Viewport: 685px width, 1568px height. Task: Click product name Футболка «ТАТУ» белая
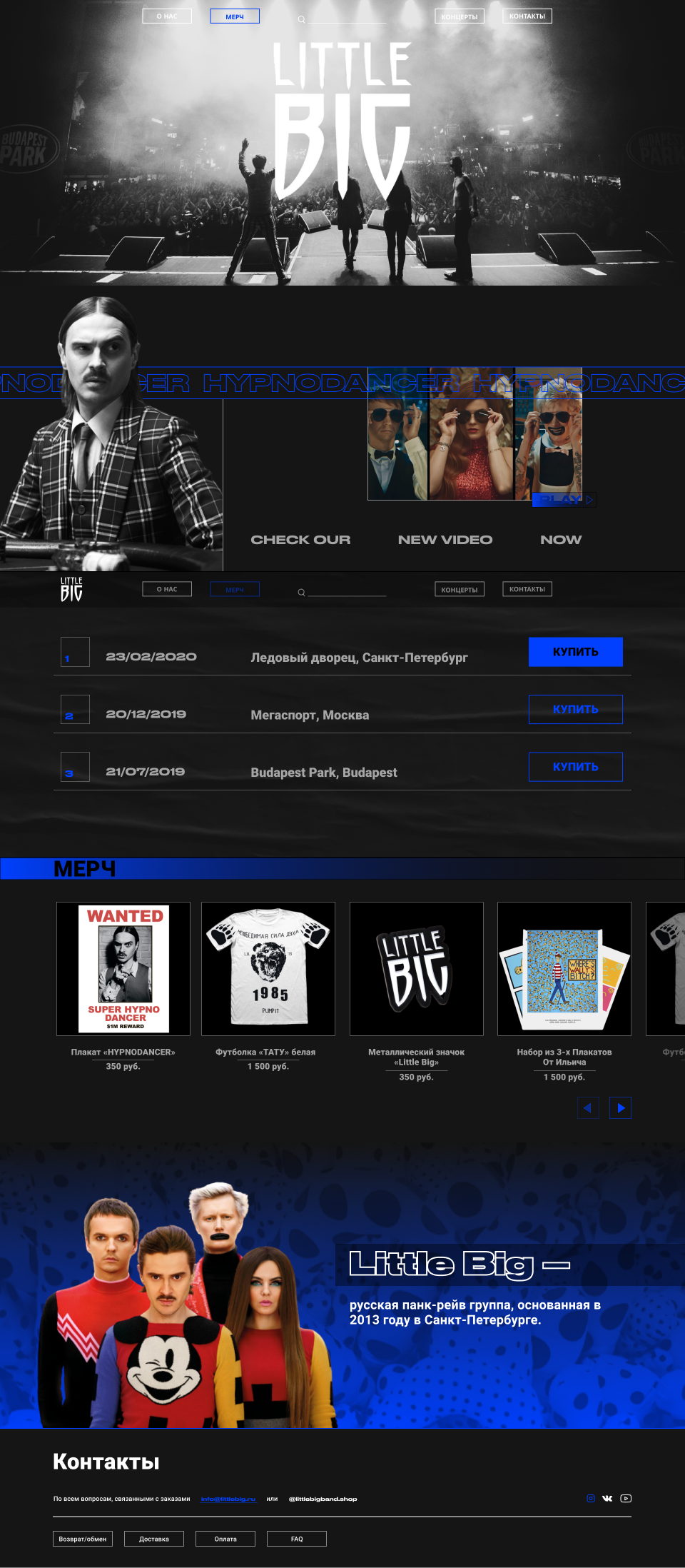click(x=265, y=1052)
